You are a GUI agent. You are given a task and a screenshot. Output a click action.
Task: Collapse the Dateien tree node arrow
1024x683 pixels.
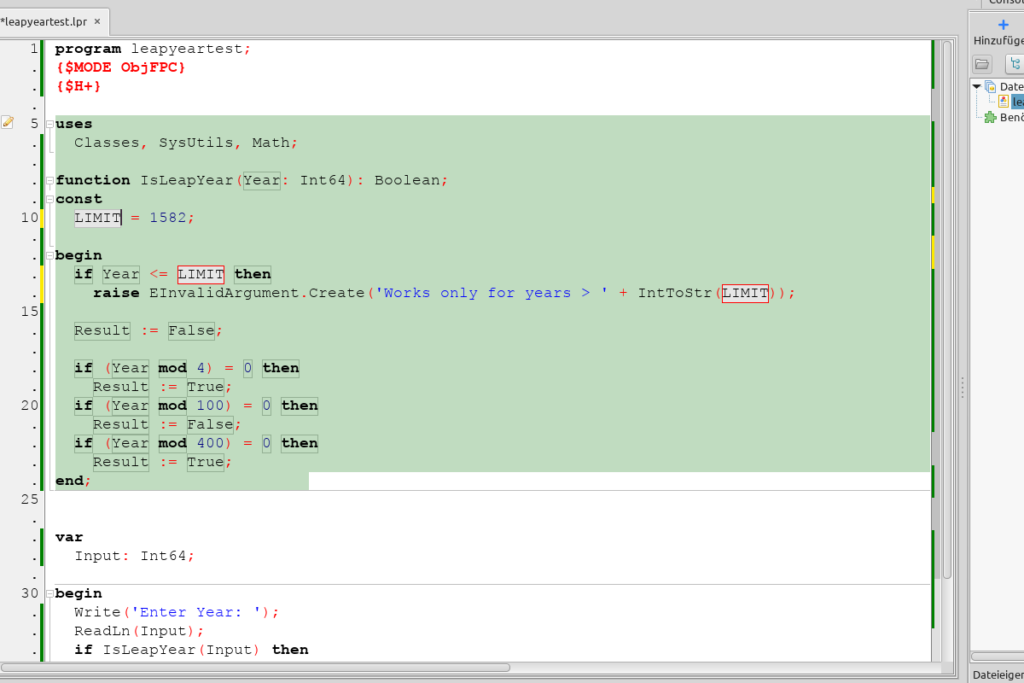point(977,87)
